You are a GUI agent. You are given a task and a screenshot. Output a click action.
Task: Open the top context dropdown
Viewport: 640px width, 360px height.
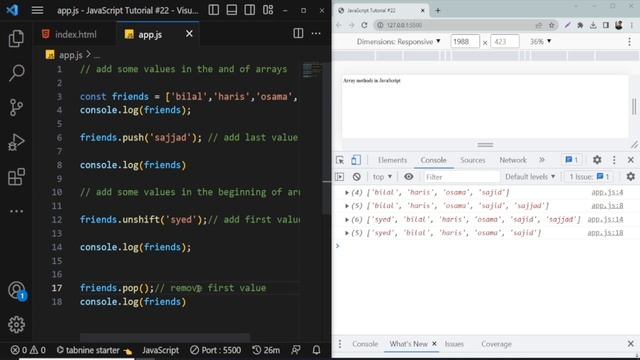click(382, 177)
